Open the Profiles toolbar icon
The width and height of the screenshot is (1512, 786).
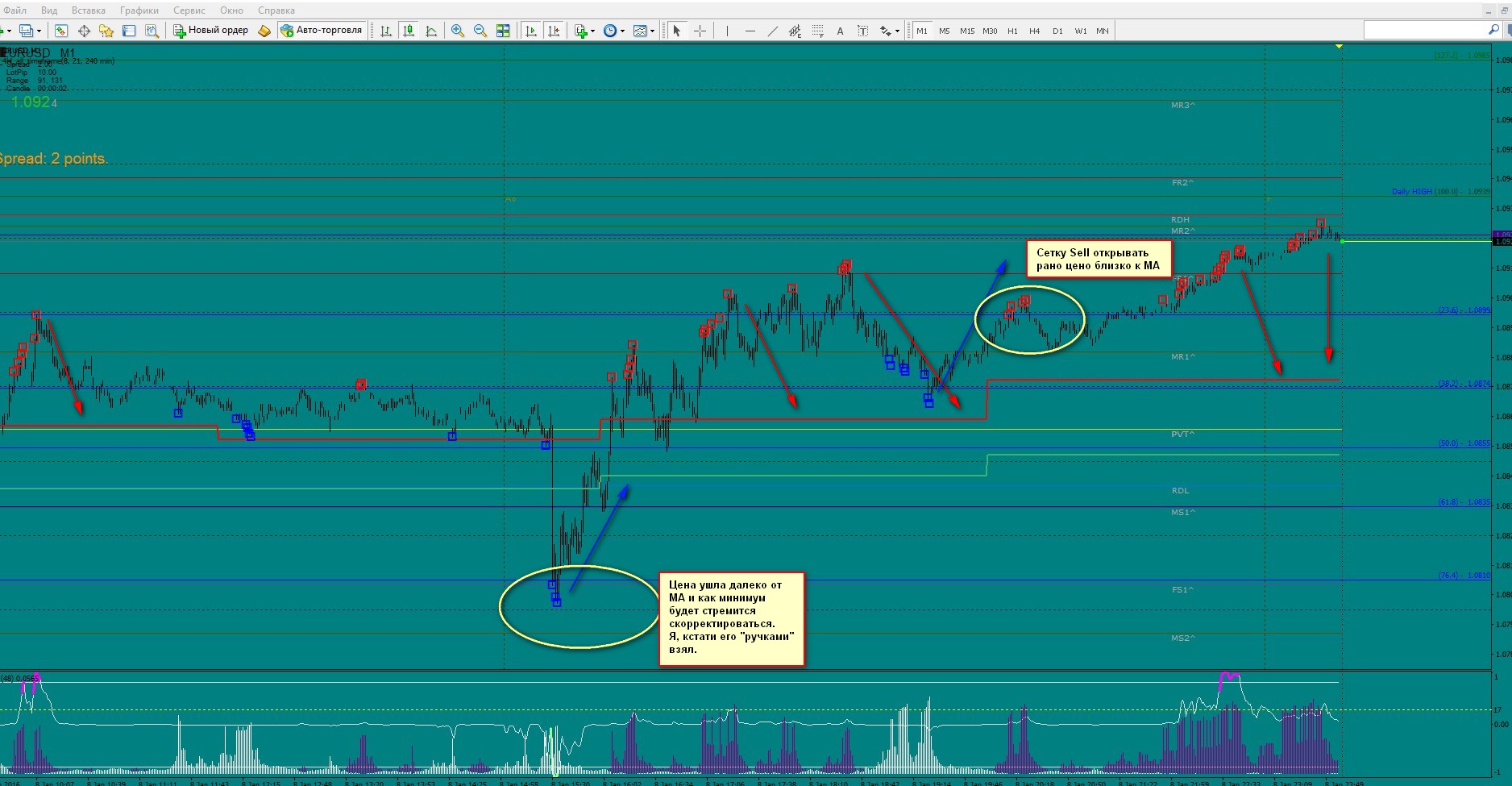click(x=26, y=31)
